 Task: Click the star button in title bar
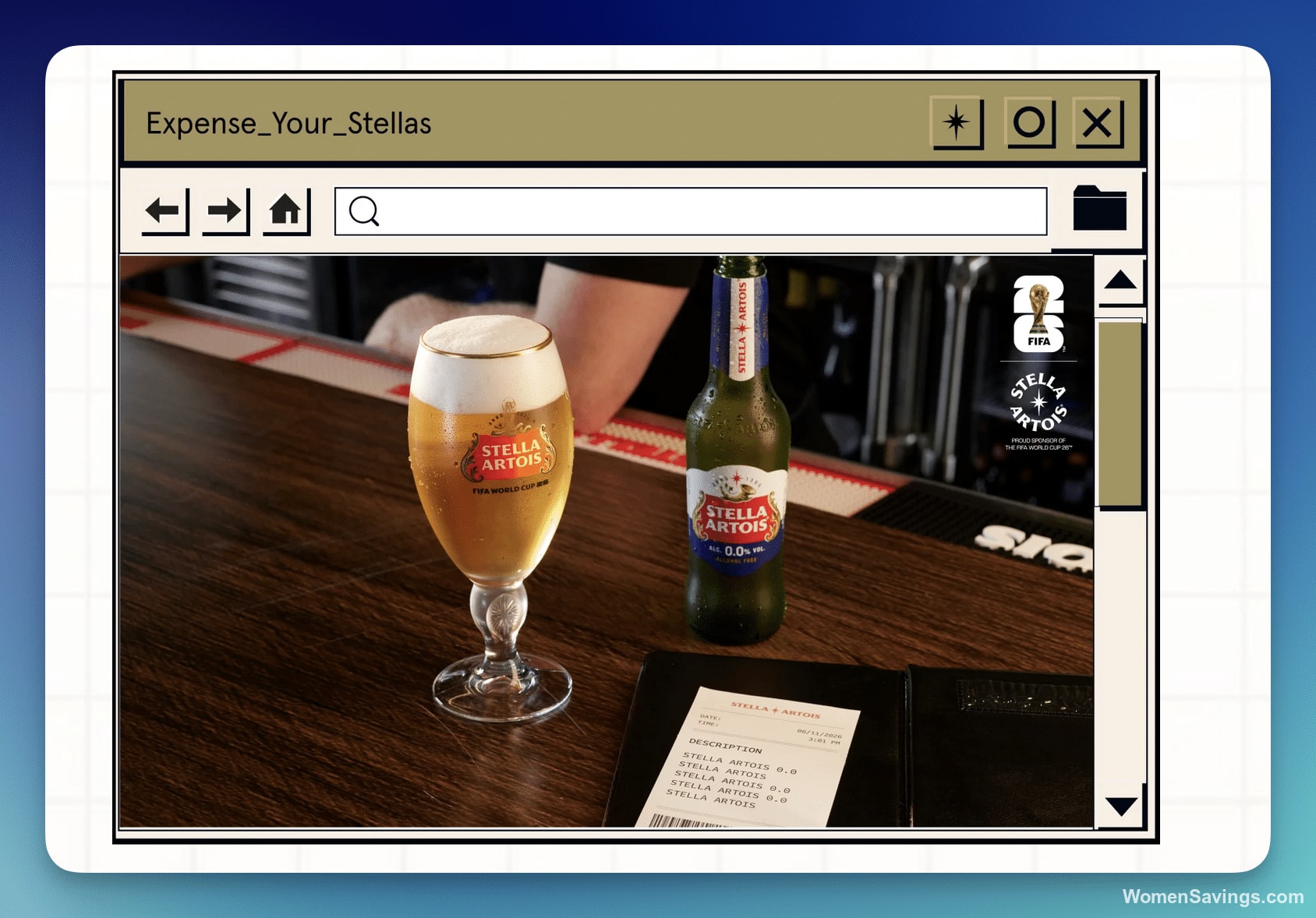point(957,123)
